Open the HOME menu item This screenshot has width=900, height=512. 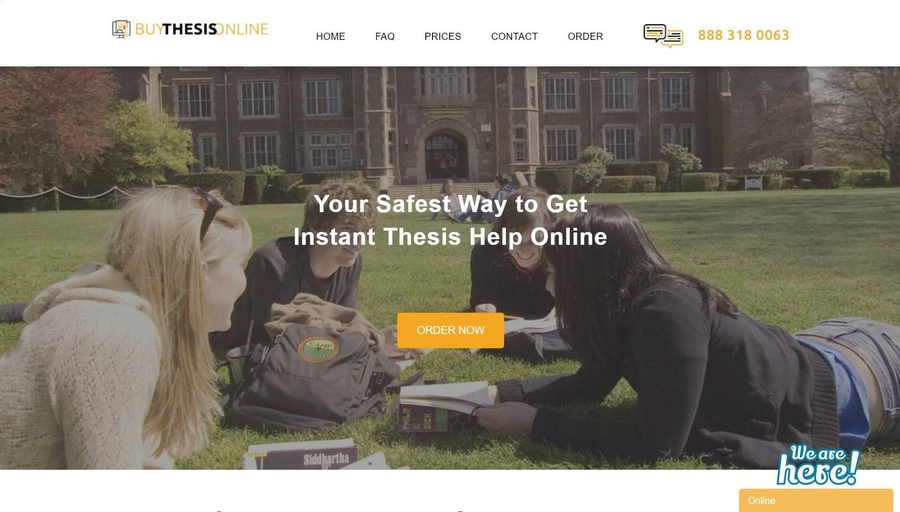[x=330, y=36]
